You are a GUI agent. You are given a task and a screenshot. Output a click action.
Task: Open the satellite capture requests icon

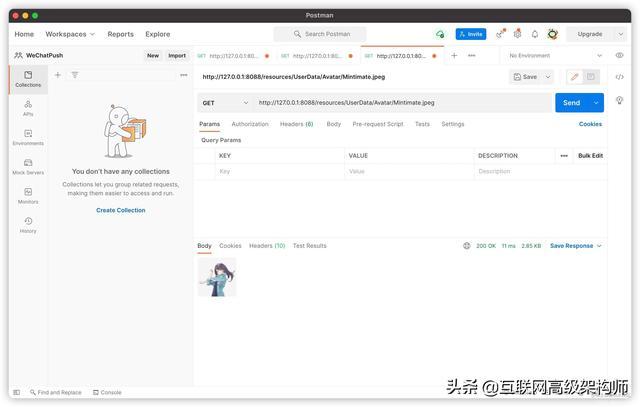[x=500, y=34]
